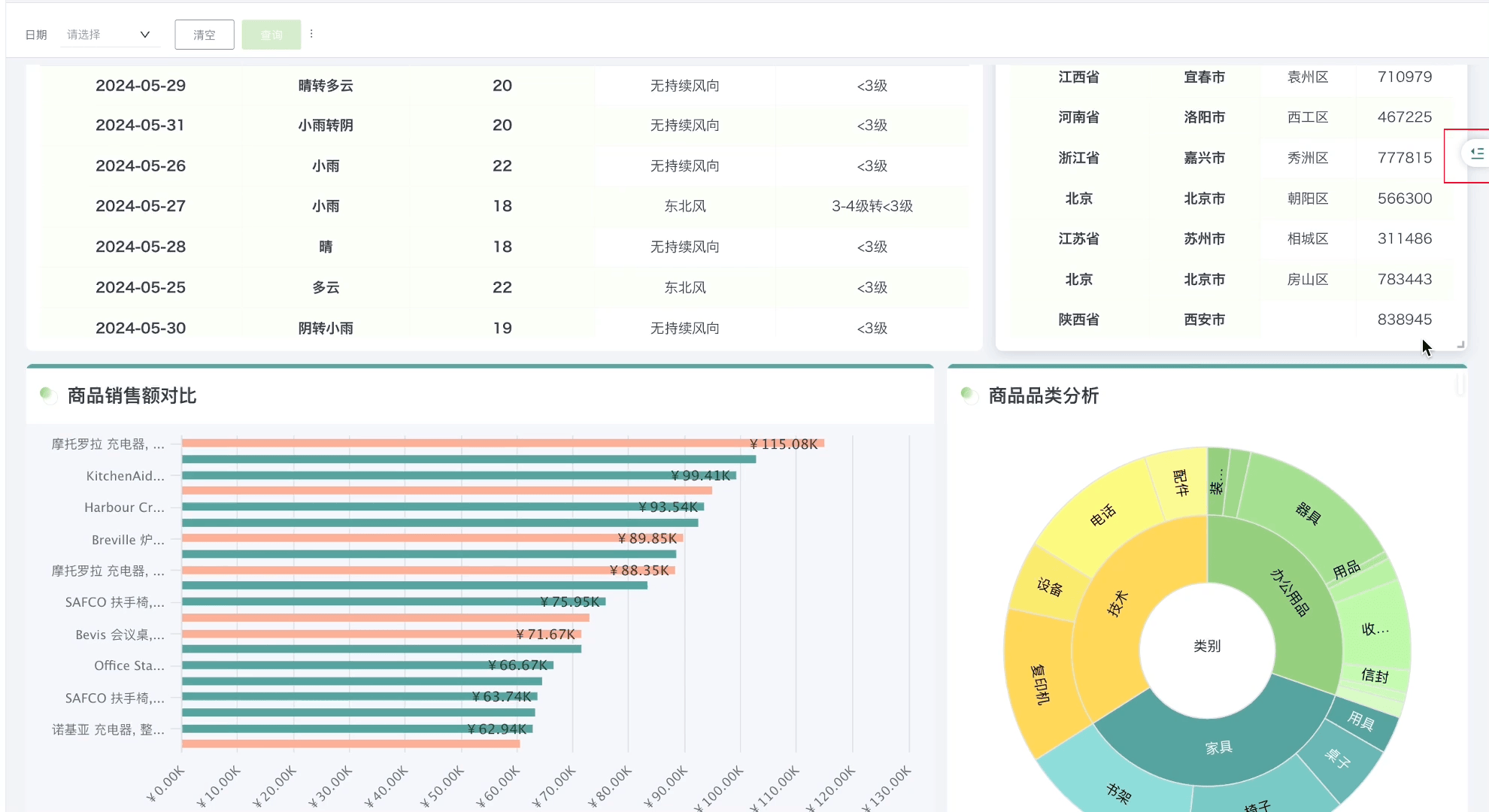Select city cell 嘉兴市

[1205, 158]
